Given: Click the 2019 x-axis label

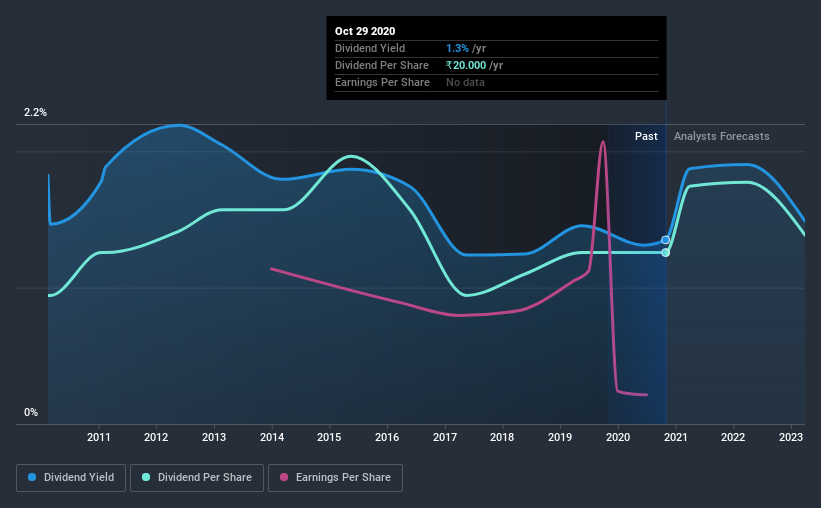Looking at the screenshot, I should click(560, 437).
